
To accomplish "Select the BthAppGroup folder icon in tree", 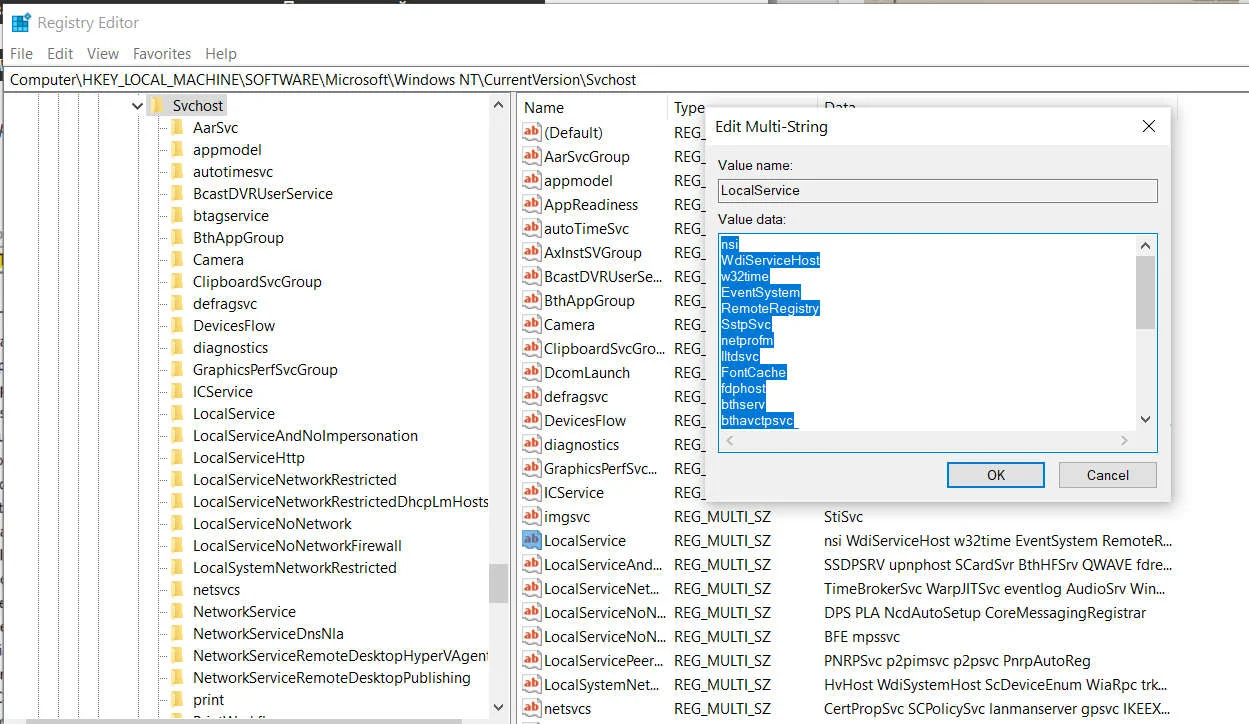I will pos(177,237).
